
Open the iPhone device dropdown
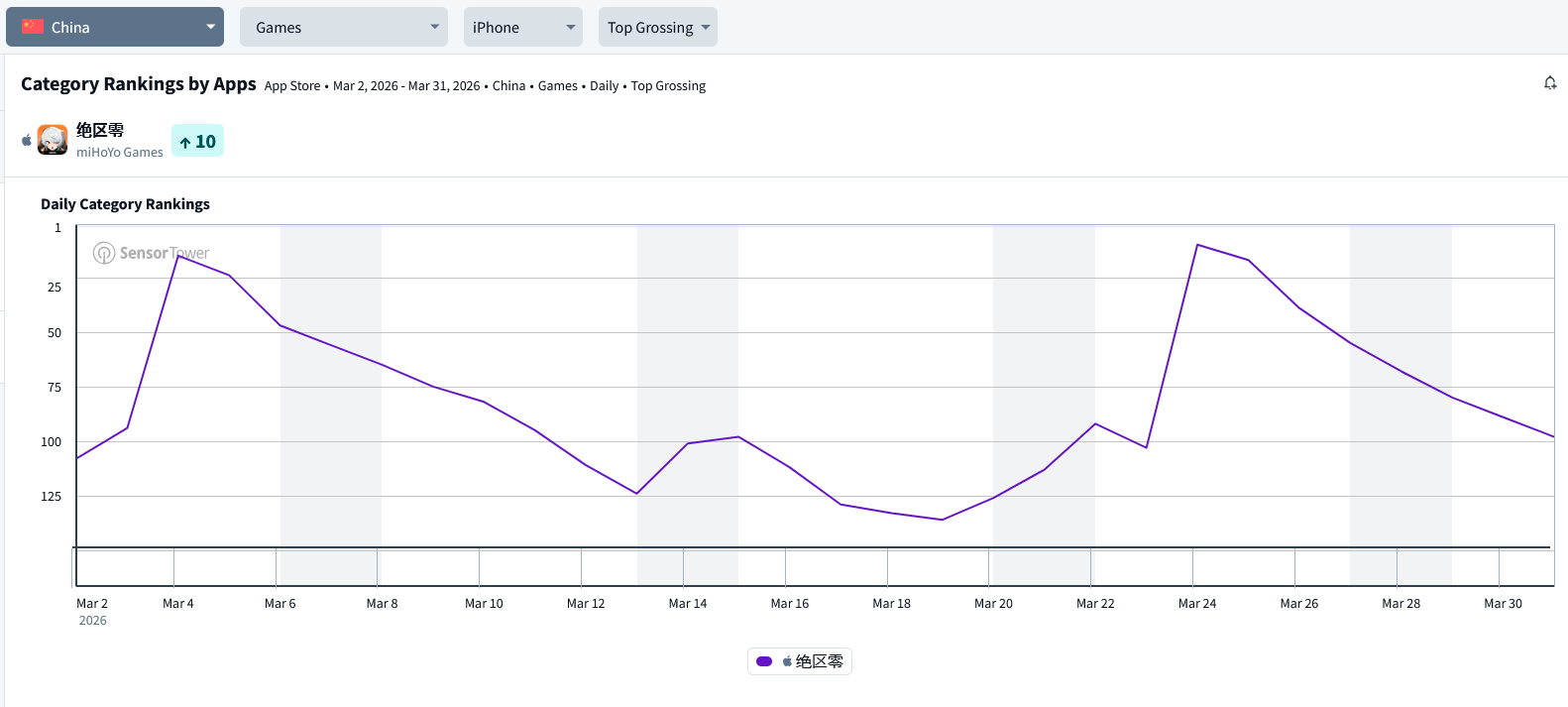523,27
